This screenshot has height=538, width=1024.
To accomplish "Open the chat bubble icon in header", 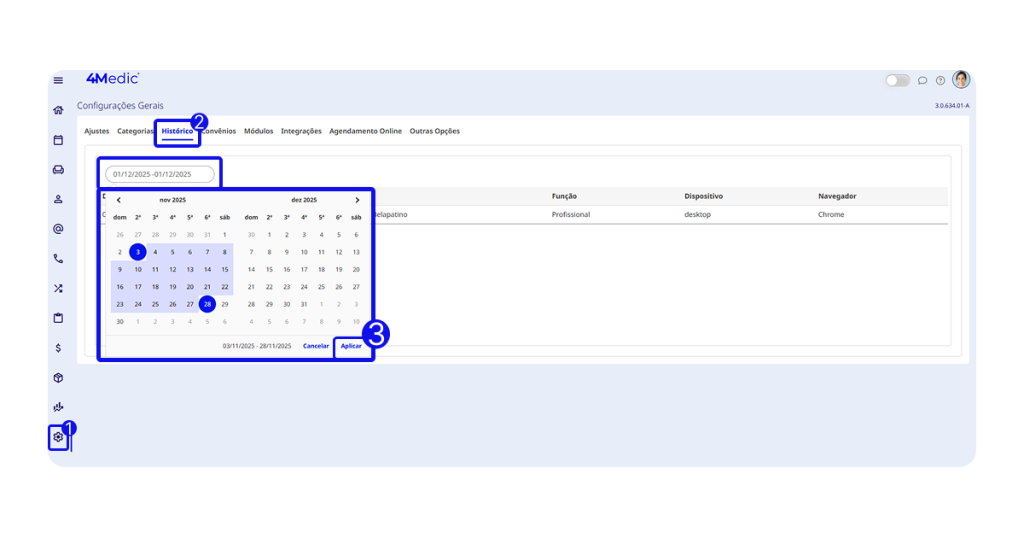I will [x=922, y=80].
